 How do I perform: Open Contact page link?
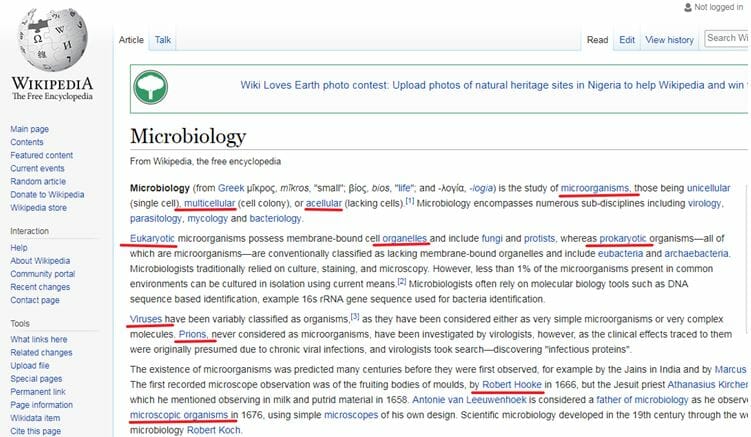click(x=35, y=300)
